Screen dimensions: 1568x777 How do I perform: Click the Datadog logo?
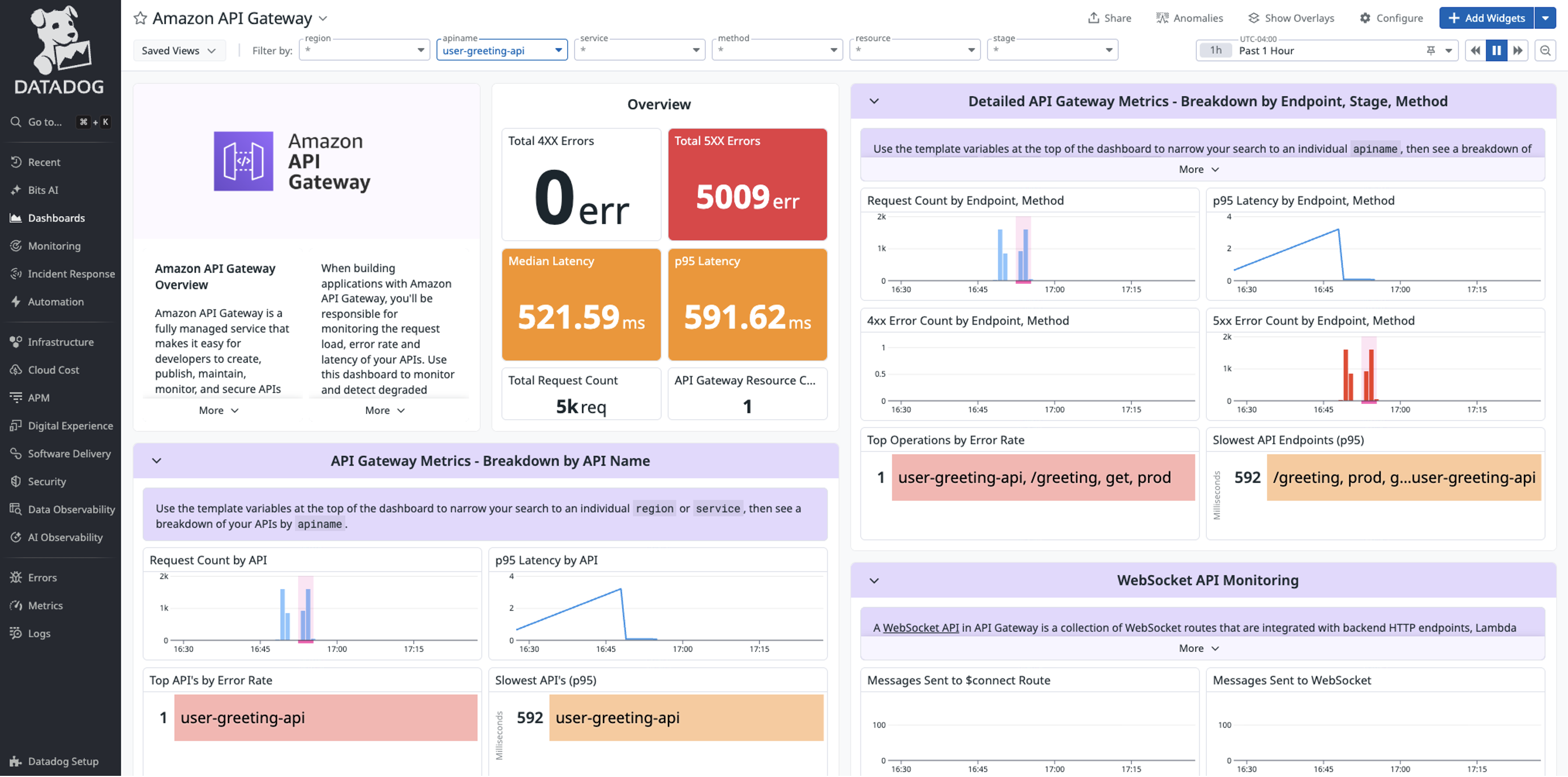click(x=59, y=50)
